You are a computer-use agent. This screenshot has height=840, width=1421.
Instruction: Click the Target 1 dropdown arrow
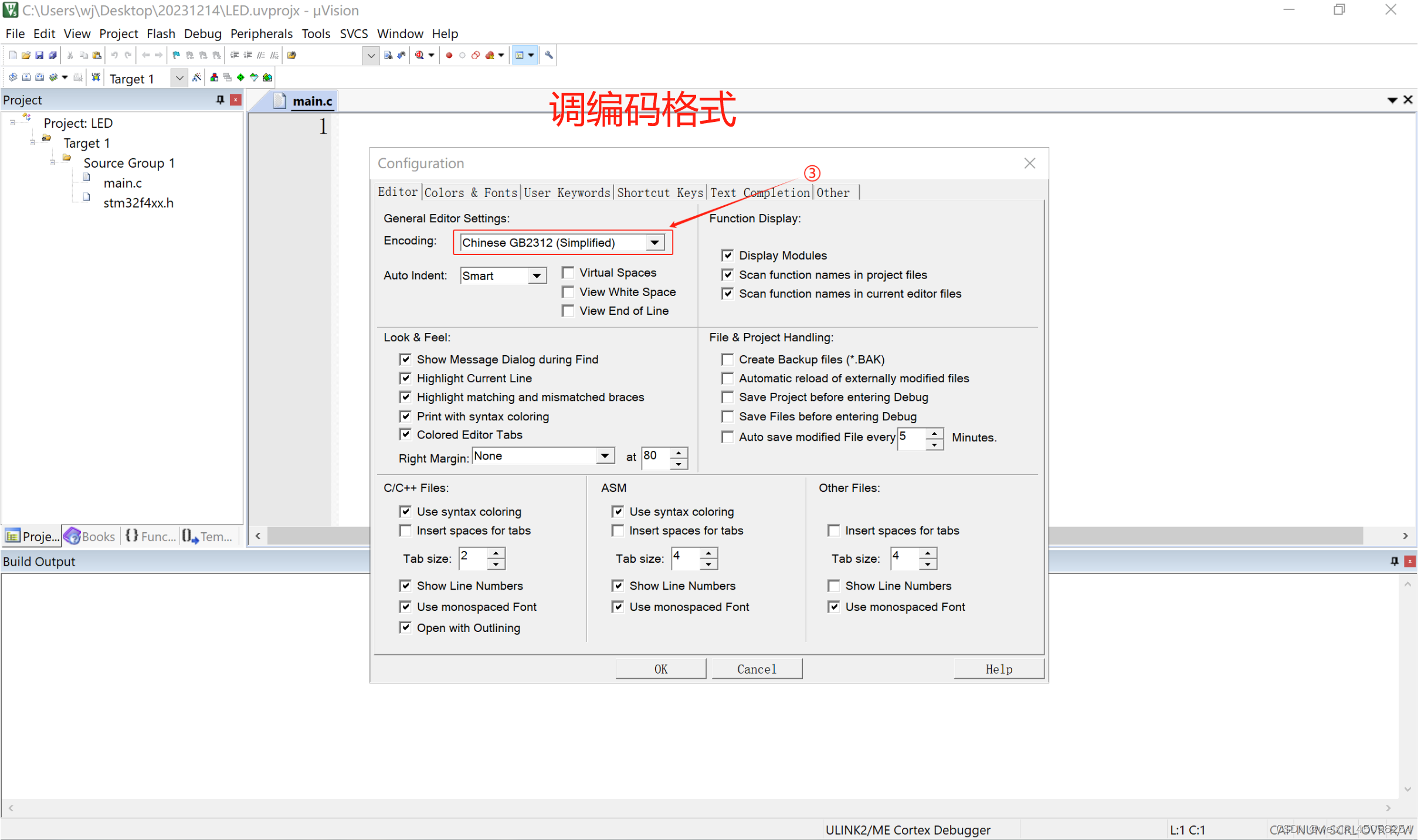click(175, 78)
